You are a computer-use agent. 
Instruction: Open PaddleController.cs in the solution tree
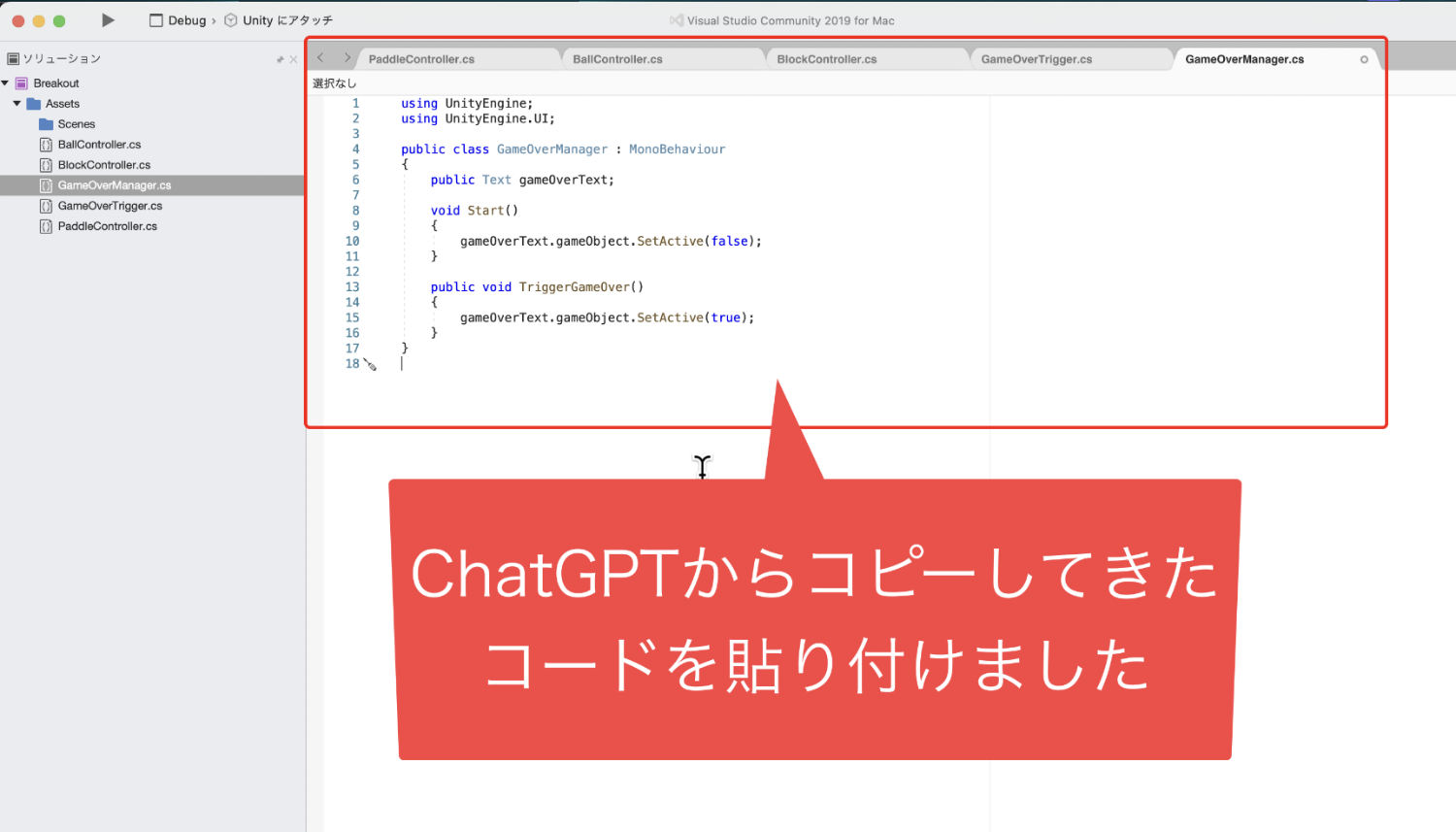click(x=107, y=226)
